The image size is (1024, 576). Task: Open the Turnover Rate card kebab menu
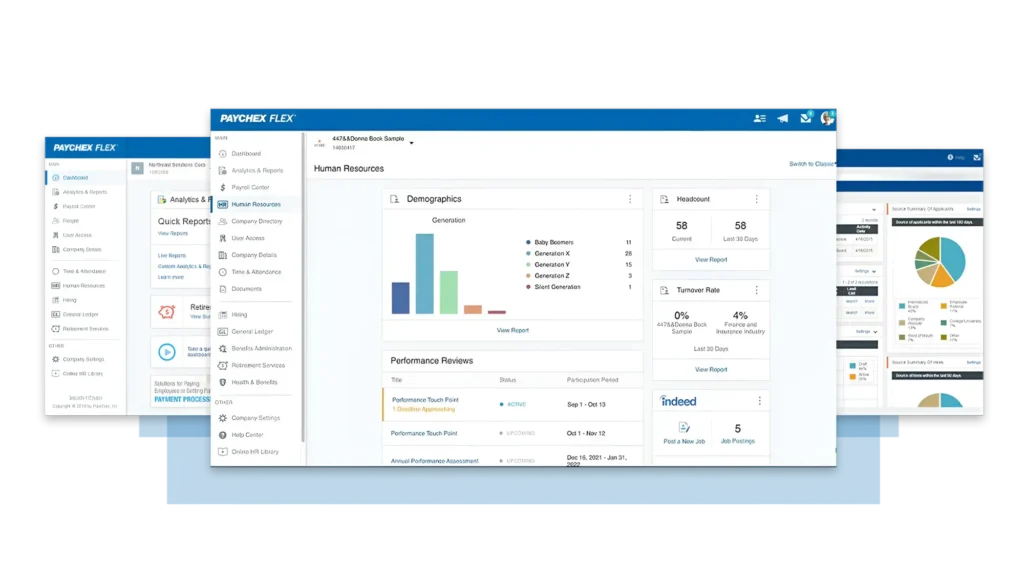click(757, 289)
